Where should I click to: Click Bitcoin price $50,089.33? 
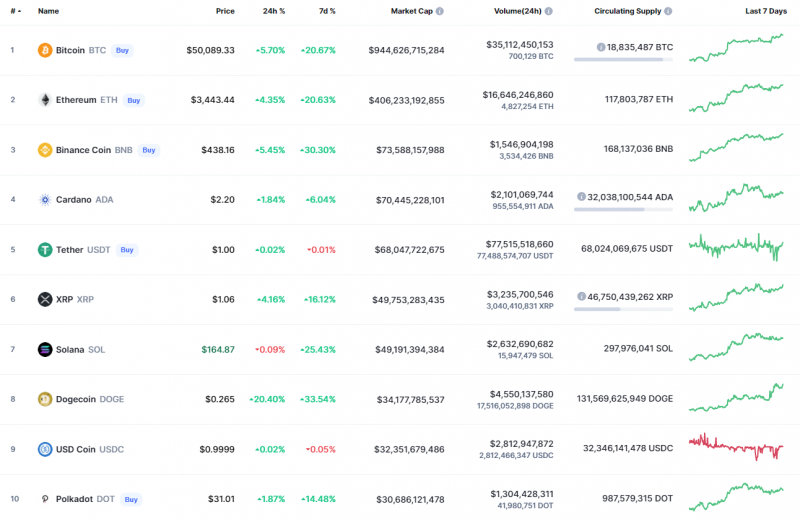210,50
